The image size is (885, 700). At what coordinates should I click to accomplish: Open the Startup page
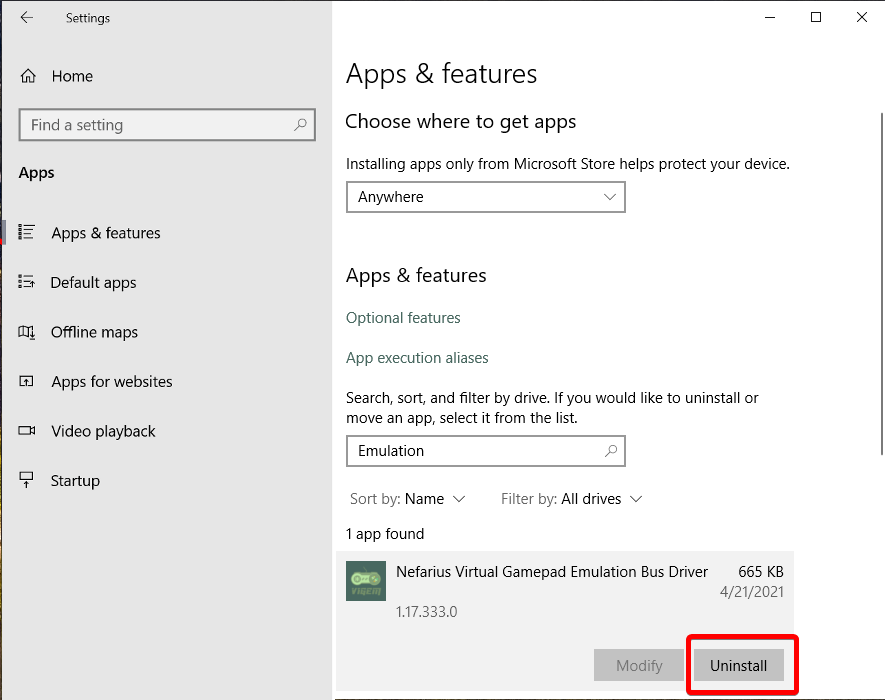click(75, 481)
